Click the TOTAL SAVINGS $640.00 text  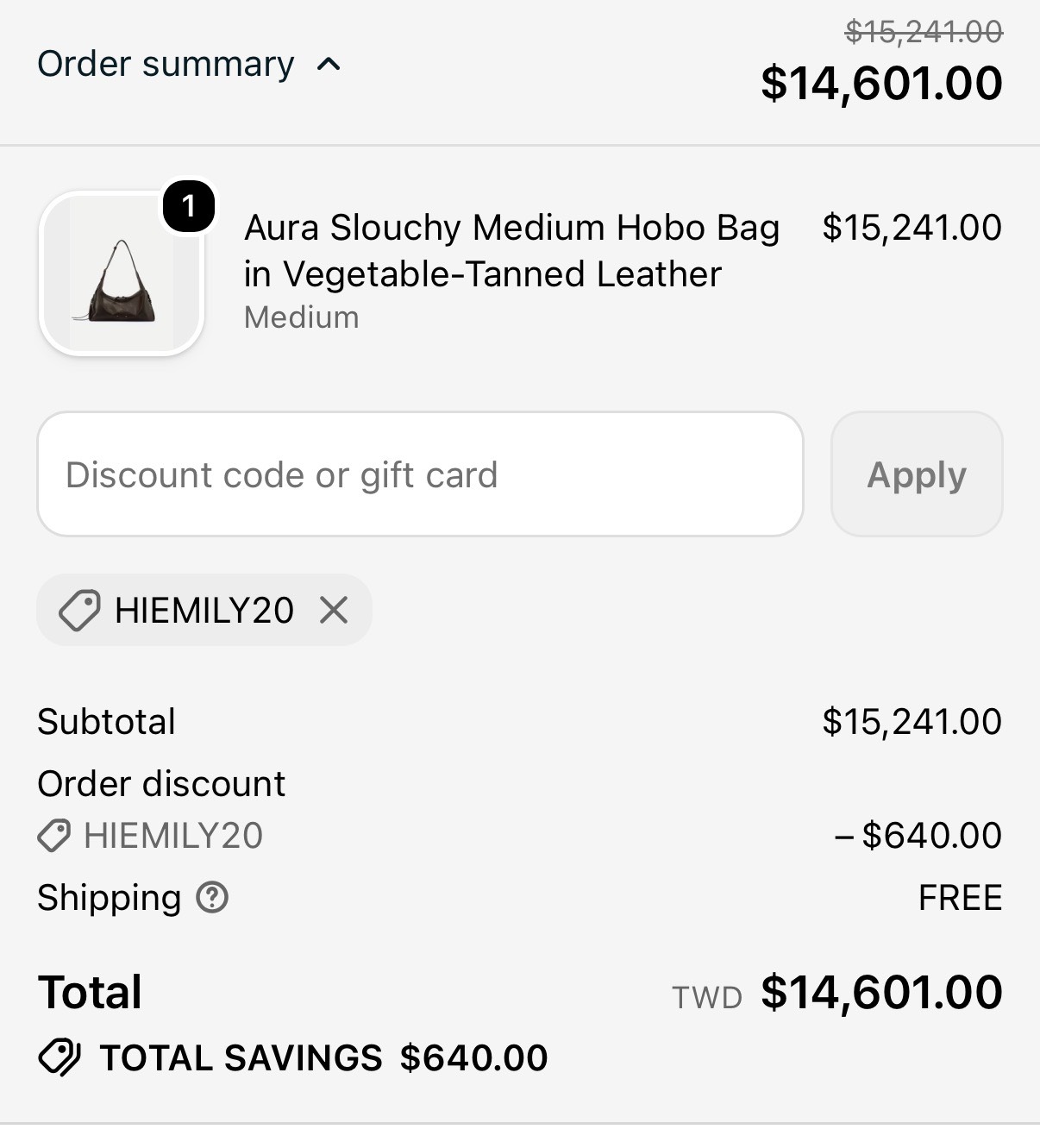coord(323,1058)
